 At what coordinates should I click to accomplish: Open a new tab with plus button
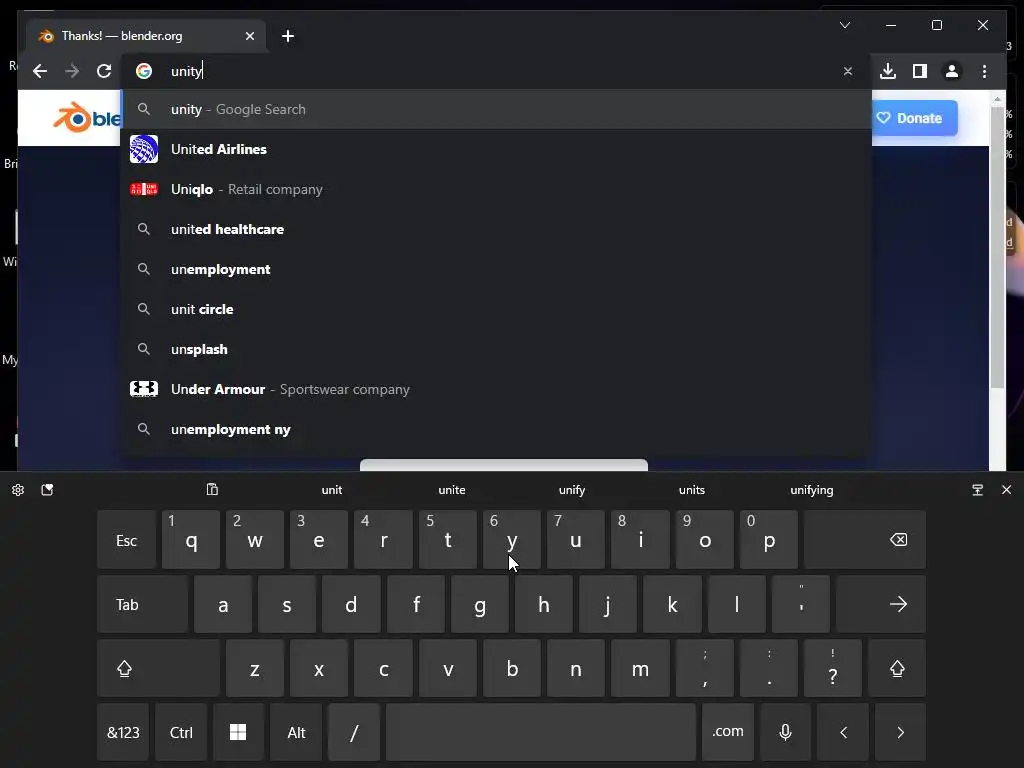point(288,36)
